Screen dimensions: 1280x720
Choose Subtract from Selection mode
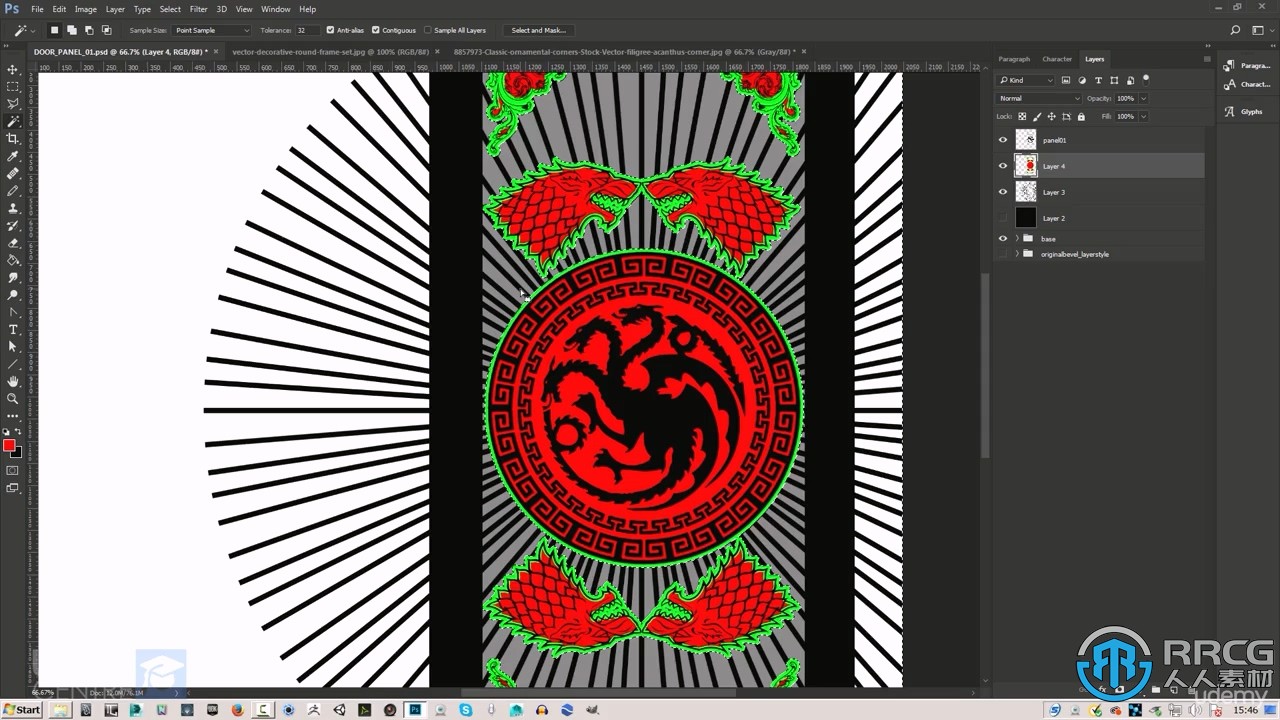(x=89, y=30)
